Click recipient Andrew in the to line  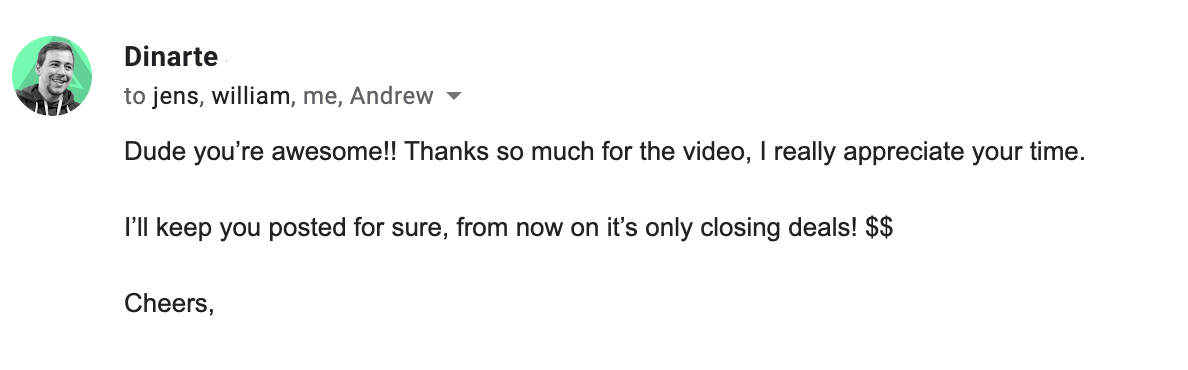(391, 96)
